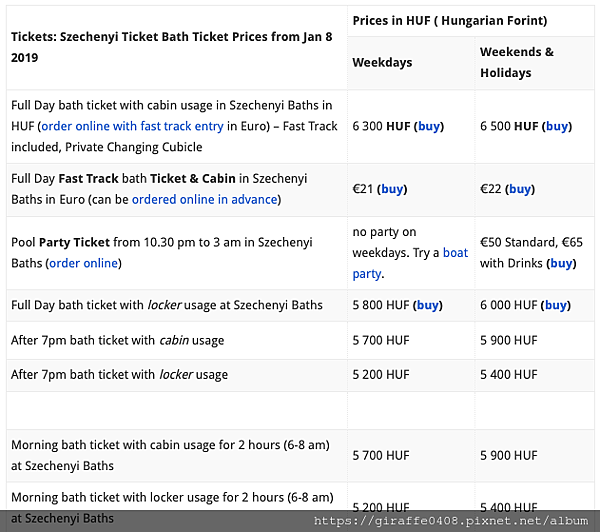
Task: Click the Szechenyi ticket prices table title
Action: click(171, 47)
